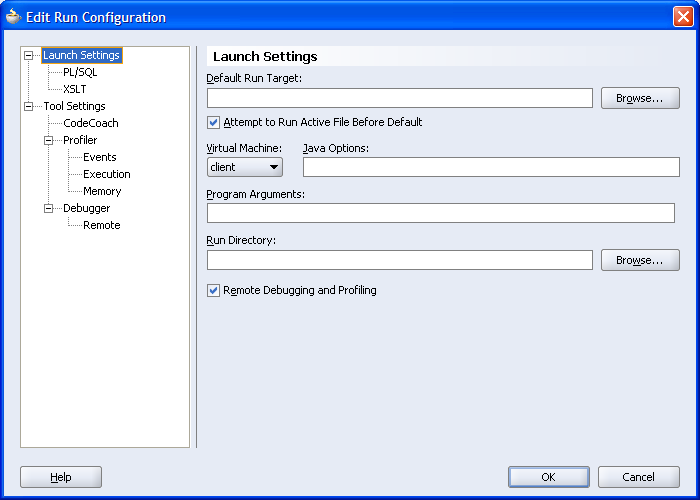The width and height of the screenshot is (700, 500).
Task: Select Memory under Profiler
Action: tap(102, 192)
